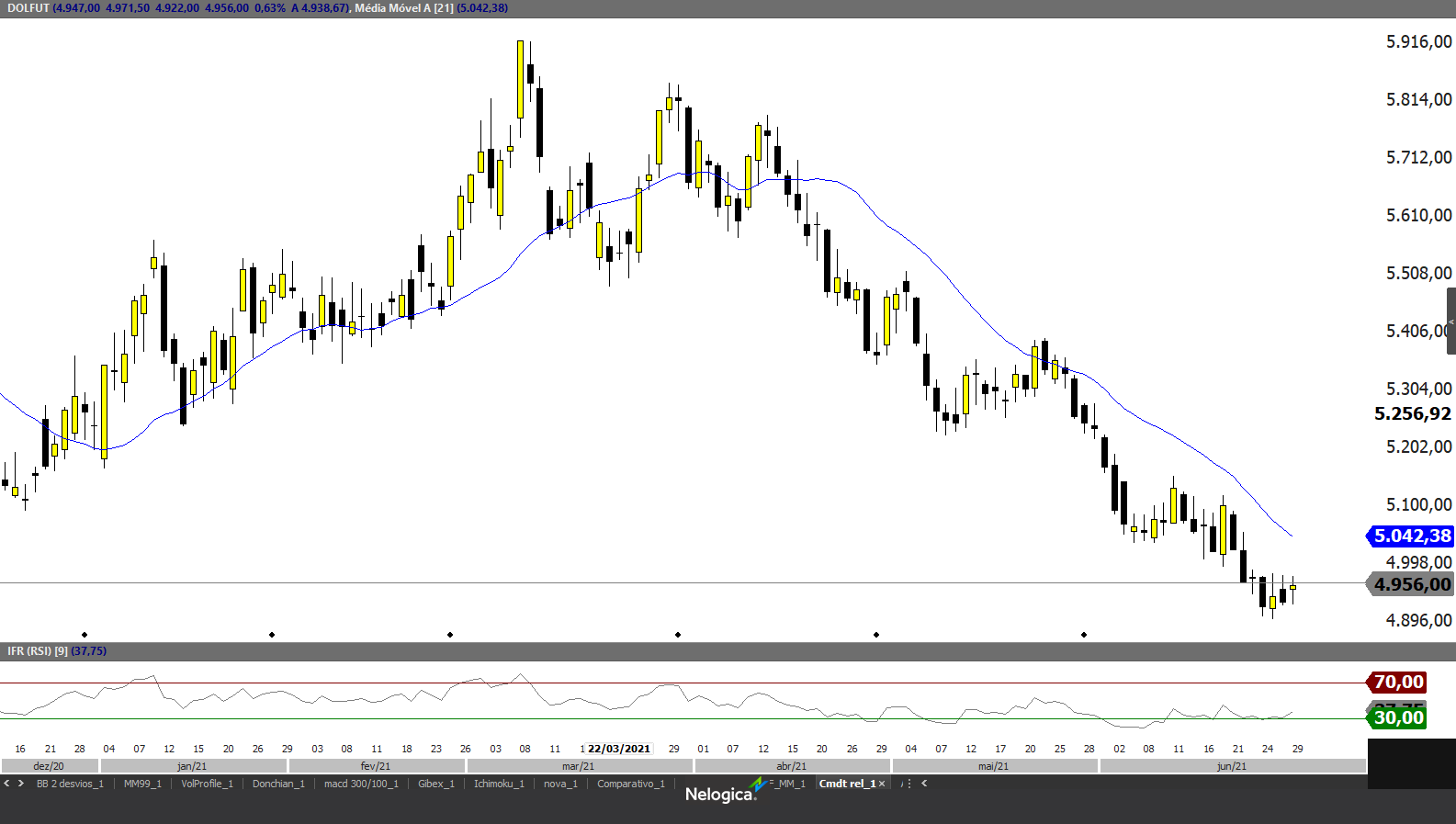1456x824 pixels.
Task: Switch to the BB 2 desvios_1 tab
Action: (70, 784)
